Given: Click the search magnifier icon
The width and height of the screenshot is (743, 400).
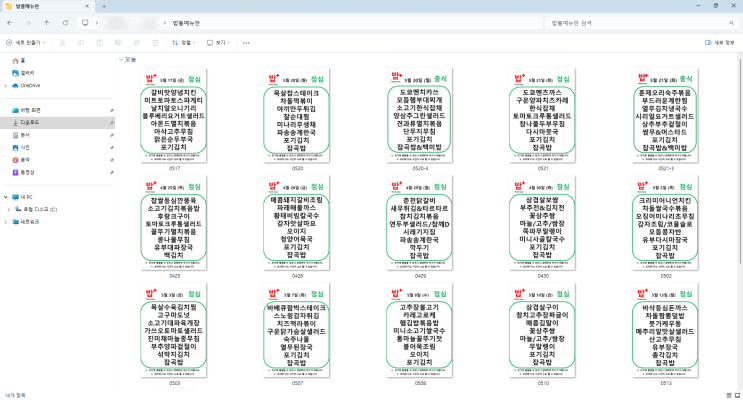Looking at the screenshot, I should [x=732, y=23].
